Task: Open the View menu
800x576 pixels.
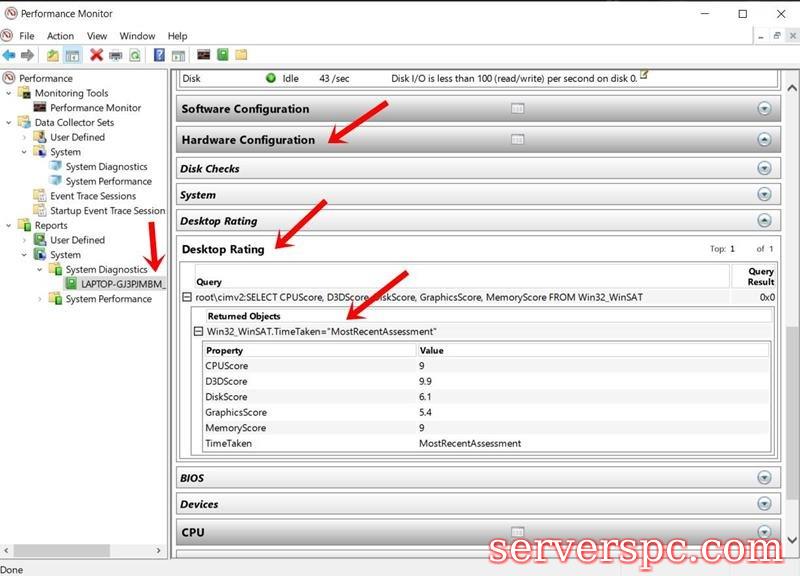Action: click(97, 36)
